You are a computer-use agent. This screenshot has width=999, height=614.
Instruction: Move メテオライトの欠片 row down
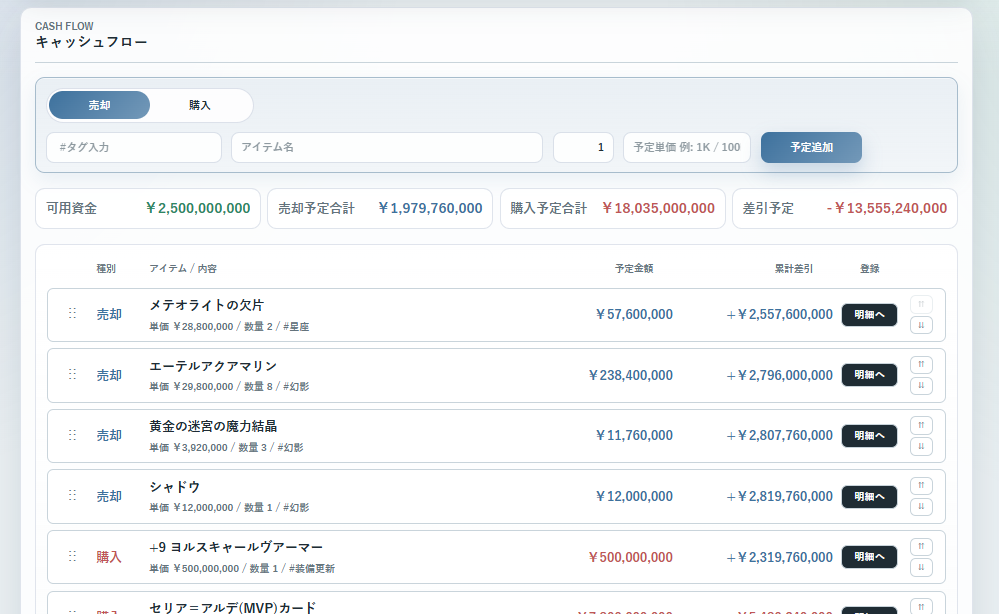coord(921,325)
